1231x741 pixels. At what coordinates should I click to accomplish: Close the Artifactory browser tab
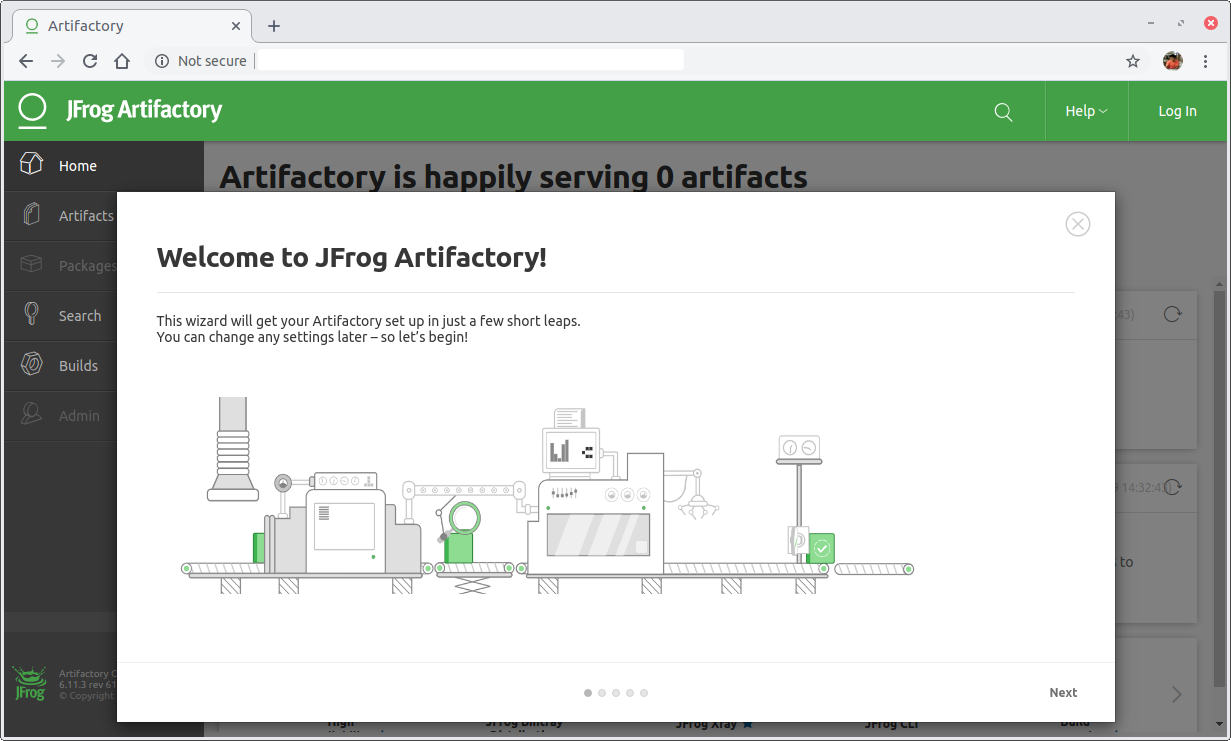pos(236,26)
